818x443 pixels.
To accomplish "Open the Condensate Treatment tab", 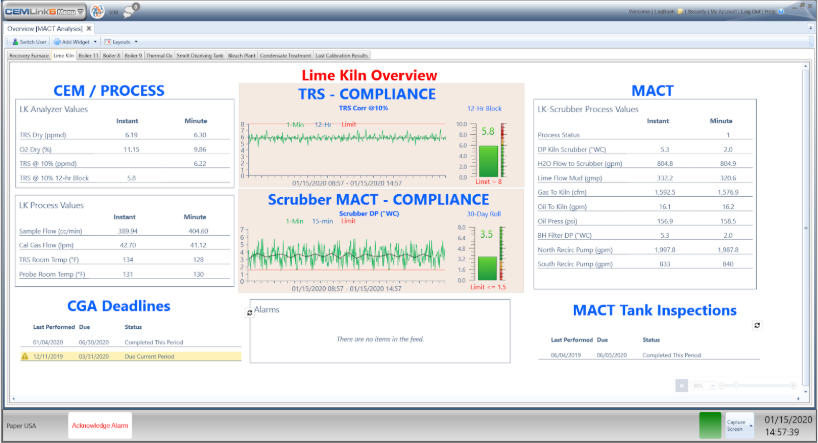I will click(x=285, y=55).
